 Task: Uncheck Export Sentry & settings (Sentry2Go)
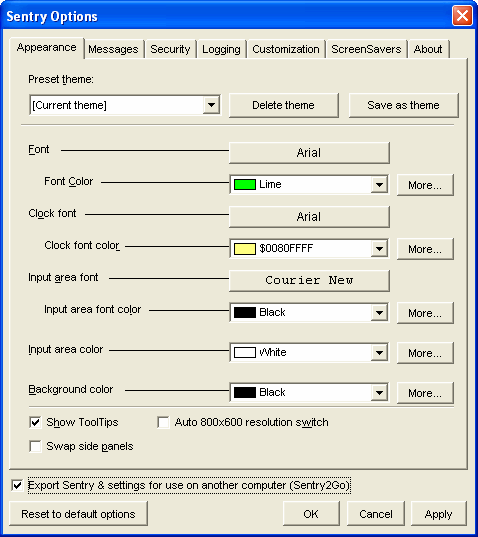tap(17, 485)
